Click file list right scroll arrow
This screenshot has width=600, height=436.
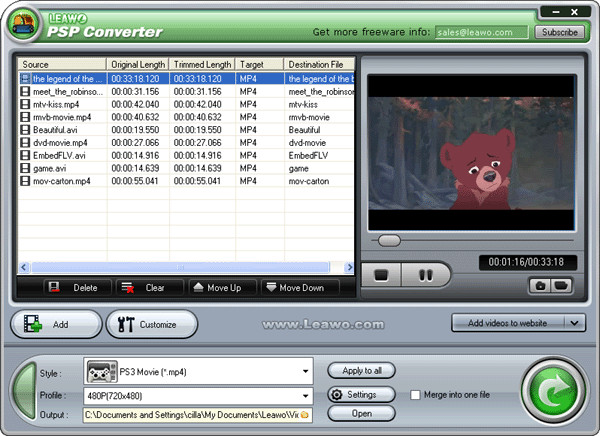coord(349,267)
